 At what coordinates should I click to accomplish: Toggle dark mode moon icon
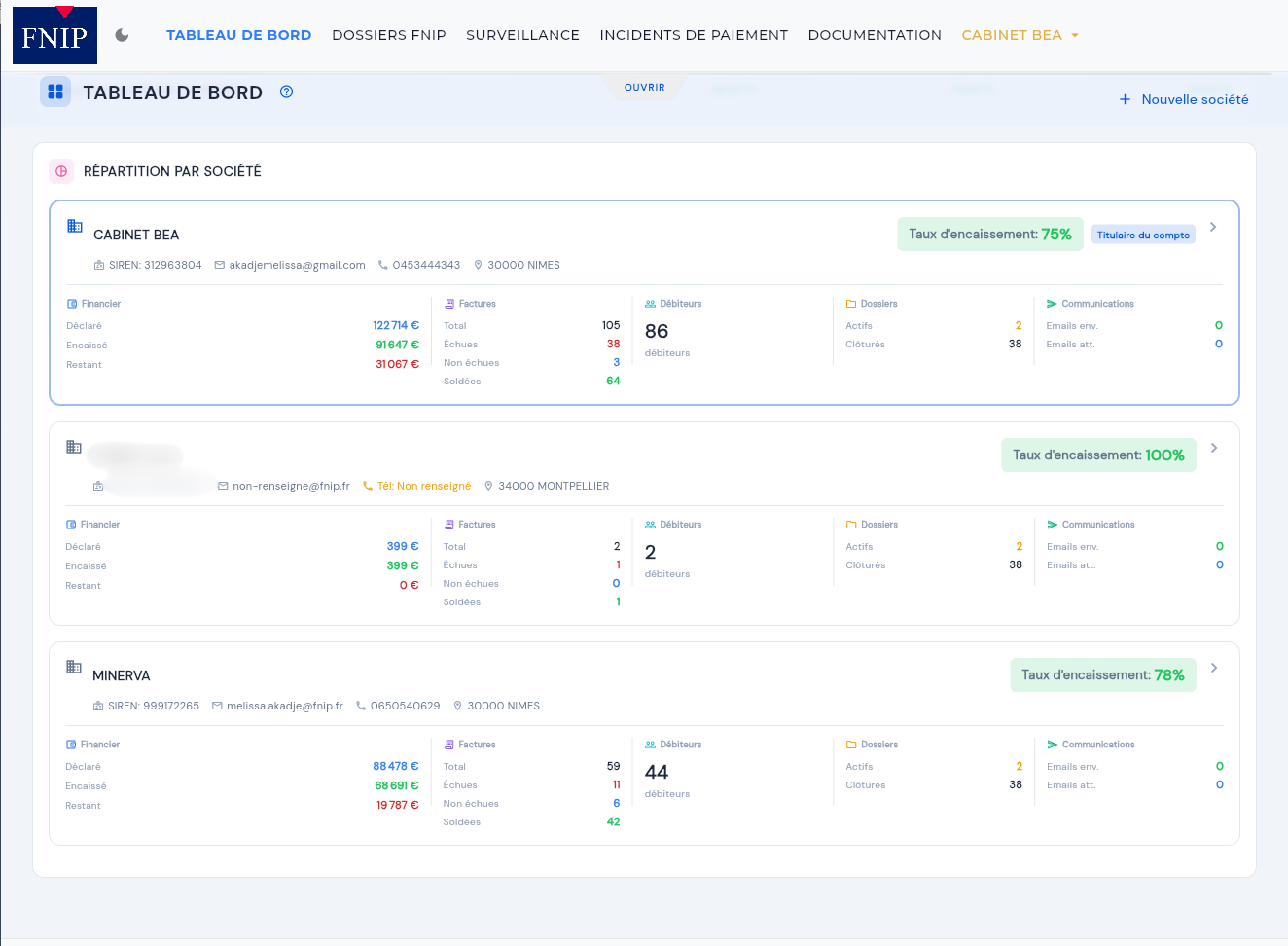tap(122, 35)
